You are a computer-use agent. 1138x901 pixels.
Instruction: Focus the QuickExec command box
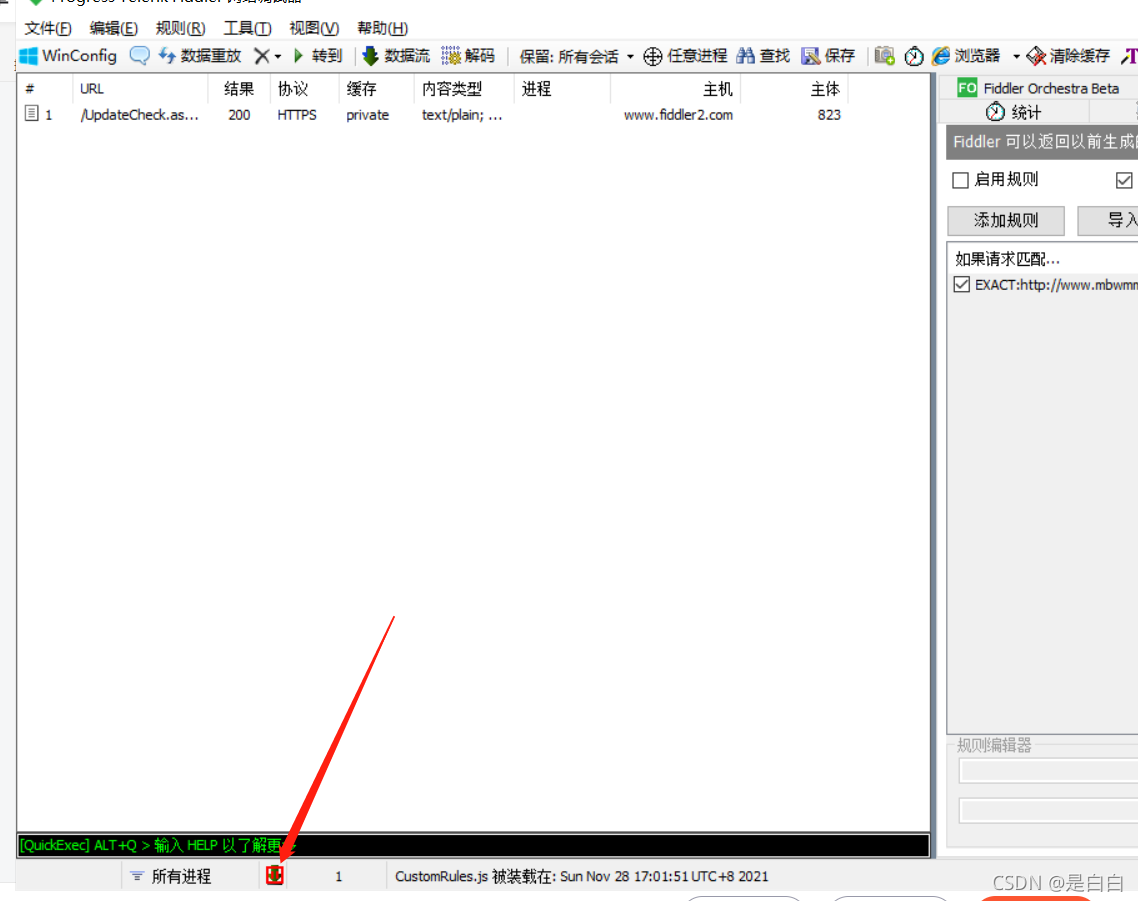coord(473,845)
